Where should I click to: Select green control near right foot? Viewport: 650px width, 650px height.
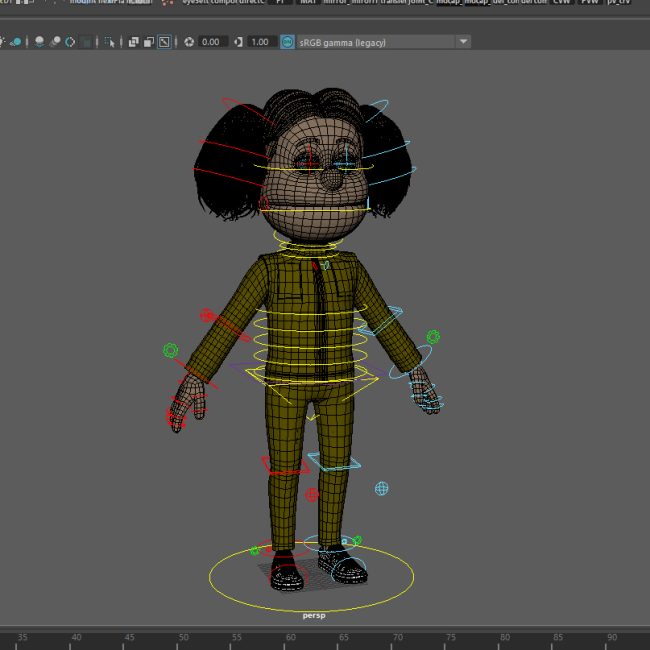click(255, 551)
